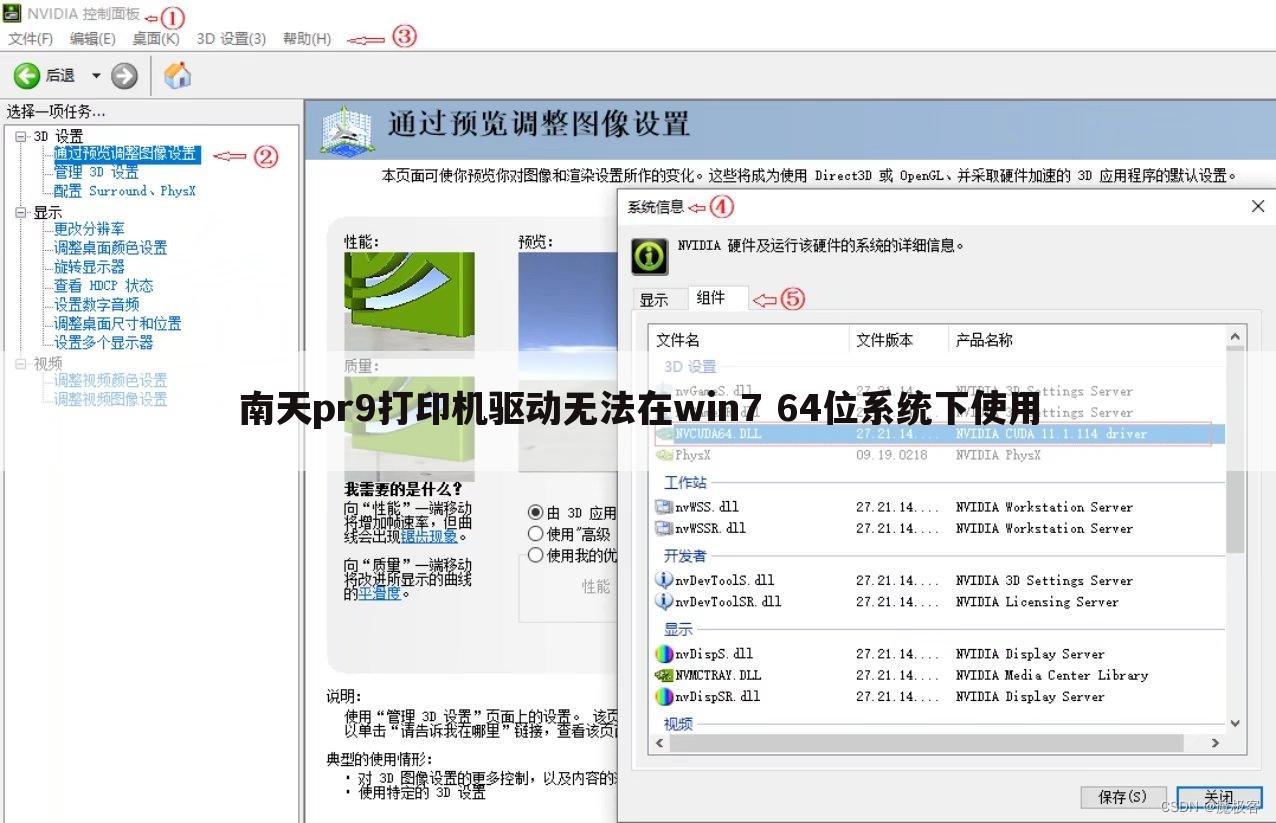Open the 平滑度 link
The width and height of the screenshot is (1276, 823).
point(379,593)
